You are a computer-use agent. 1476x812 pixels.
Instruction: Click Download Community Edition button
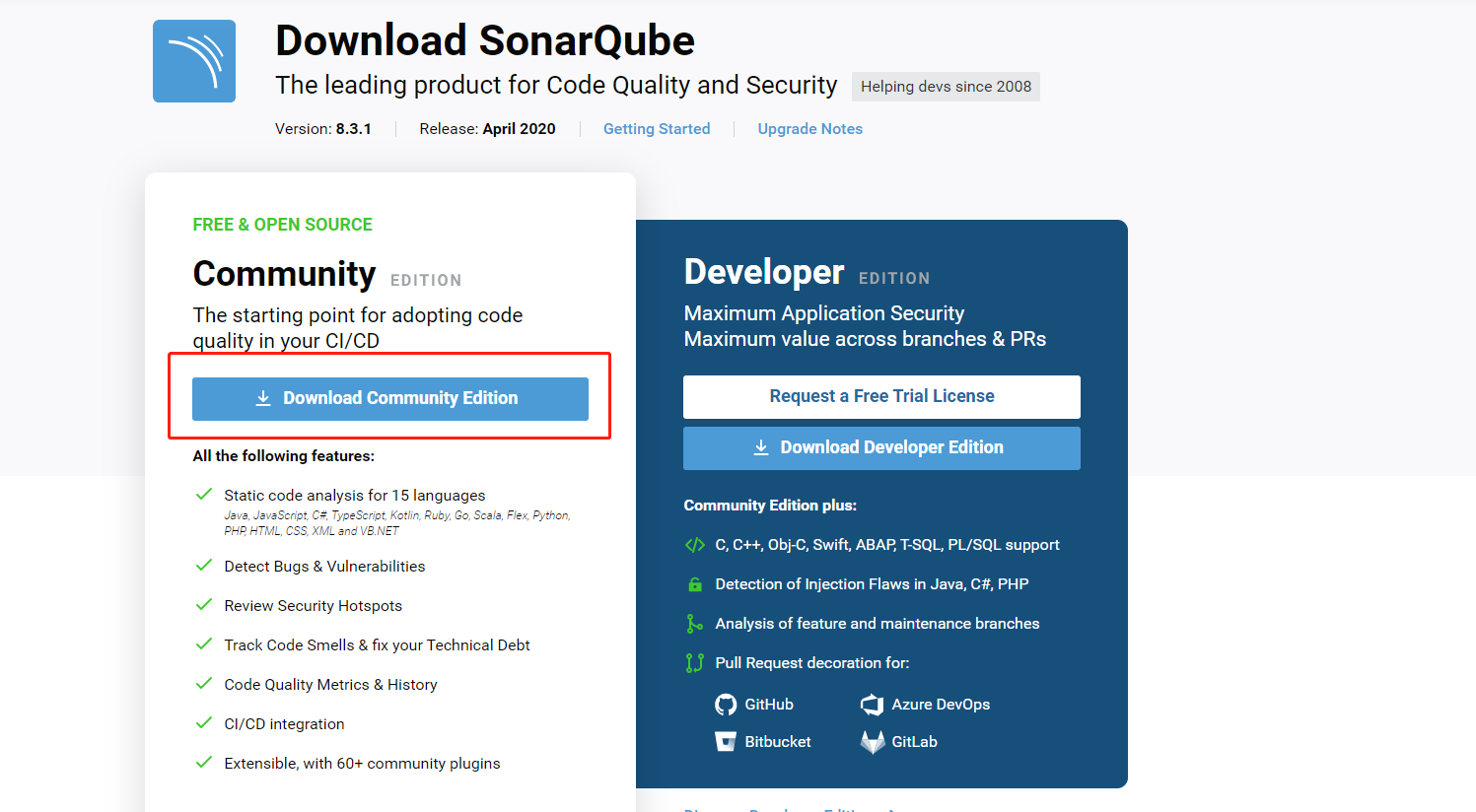[x=390, y=398]
